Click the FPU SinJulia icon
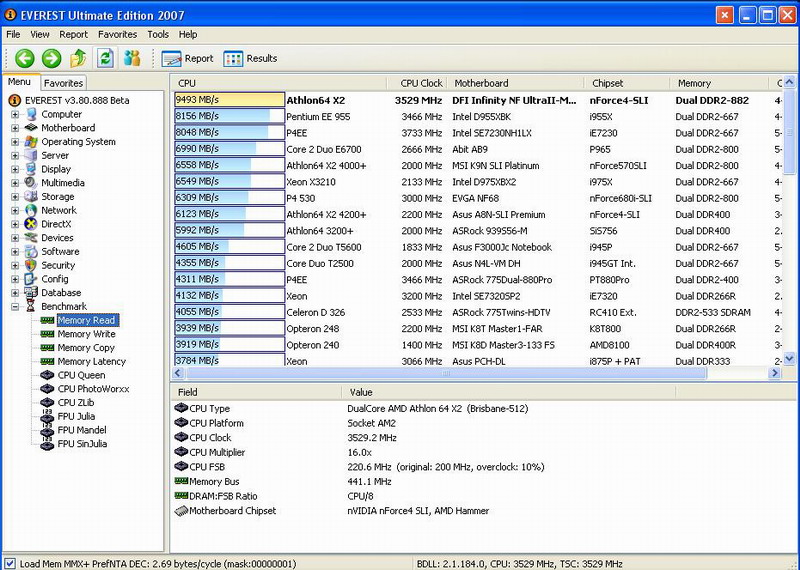 (47, 444)
